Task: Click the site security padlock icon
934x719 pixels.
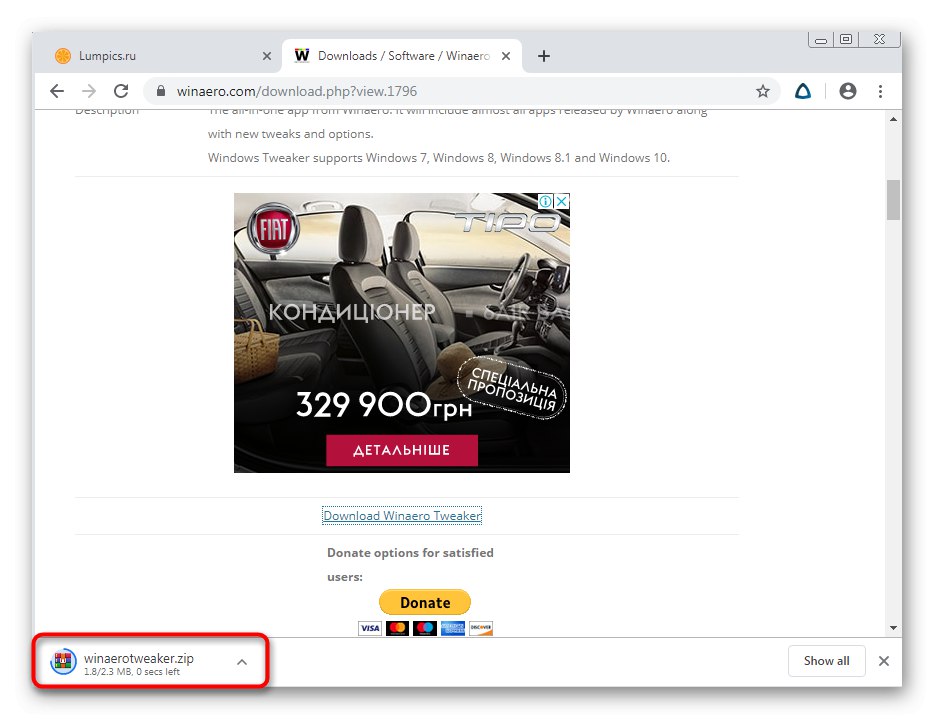Action: click(x=160, y=90)
